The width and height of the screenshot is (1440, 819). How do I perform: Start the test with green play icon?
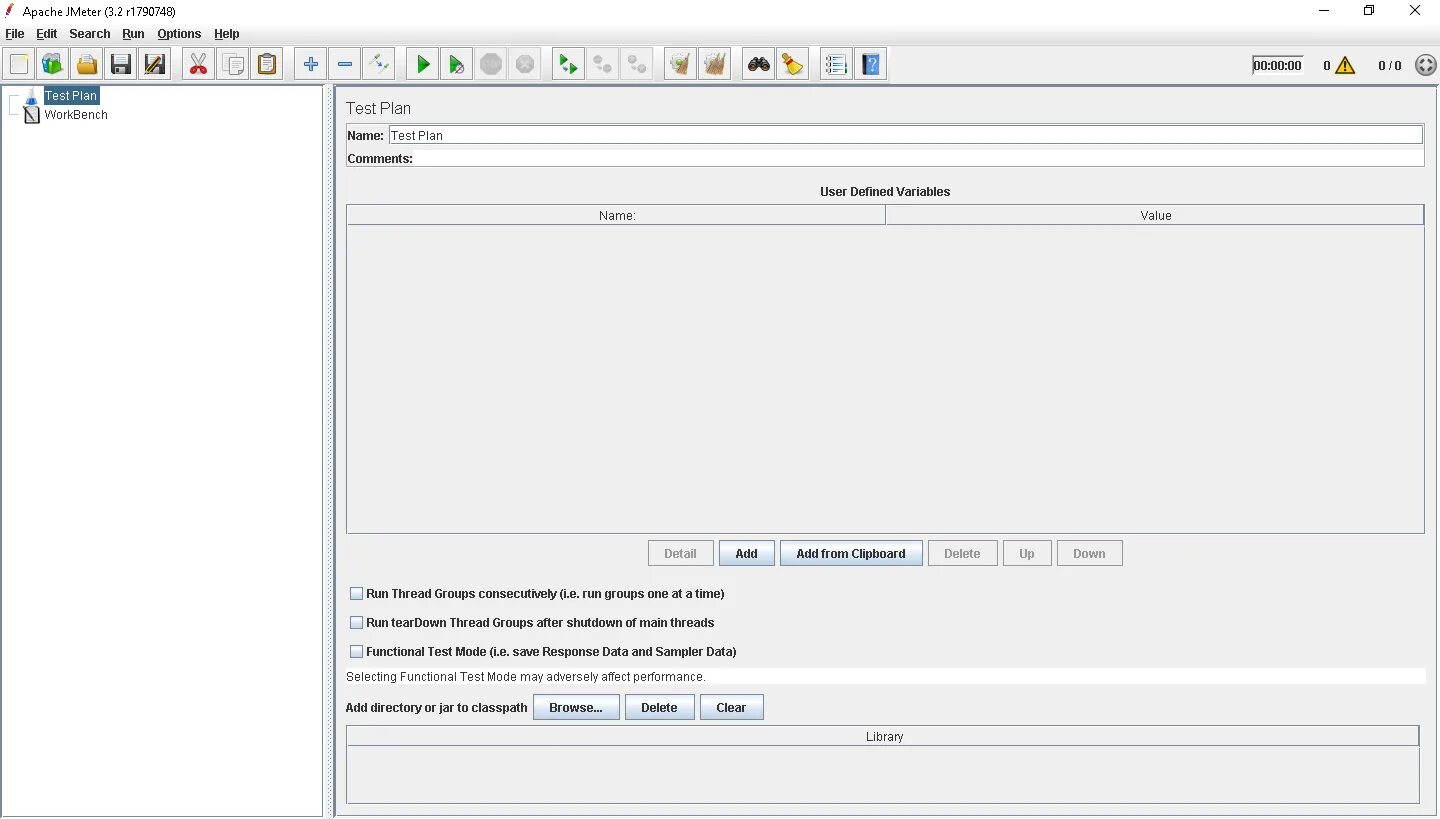click(423, 65)
